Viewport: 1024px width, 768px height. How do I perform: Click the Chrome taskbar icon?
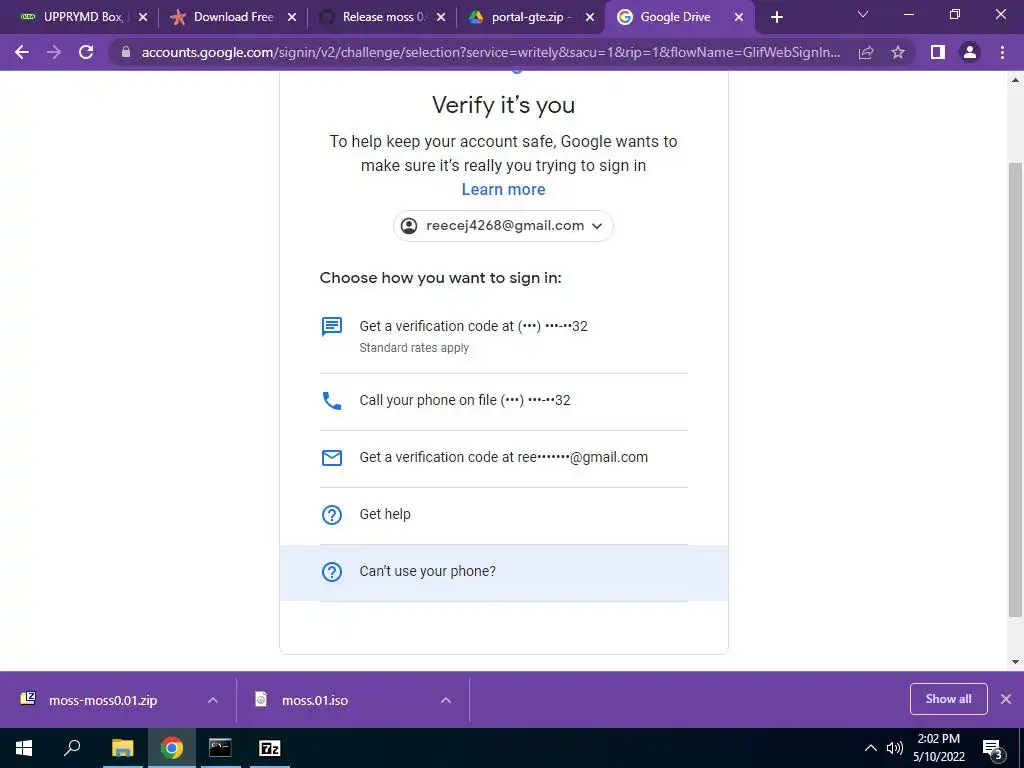(172, 748)
